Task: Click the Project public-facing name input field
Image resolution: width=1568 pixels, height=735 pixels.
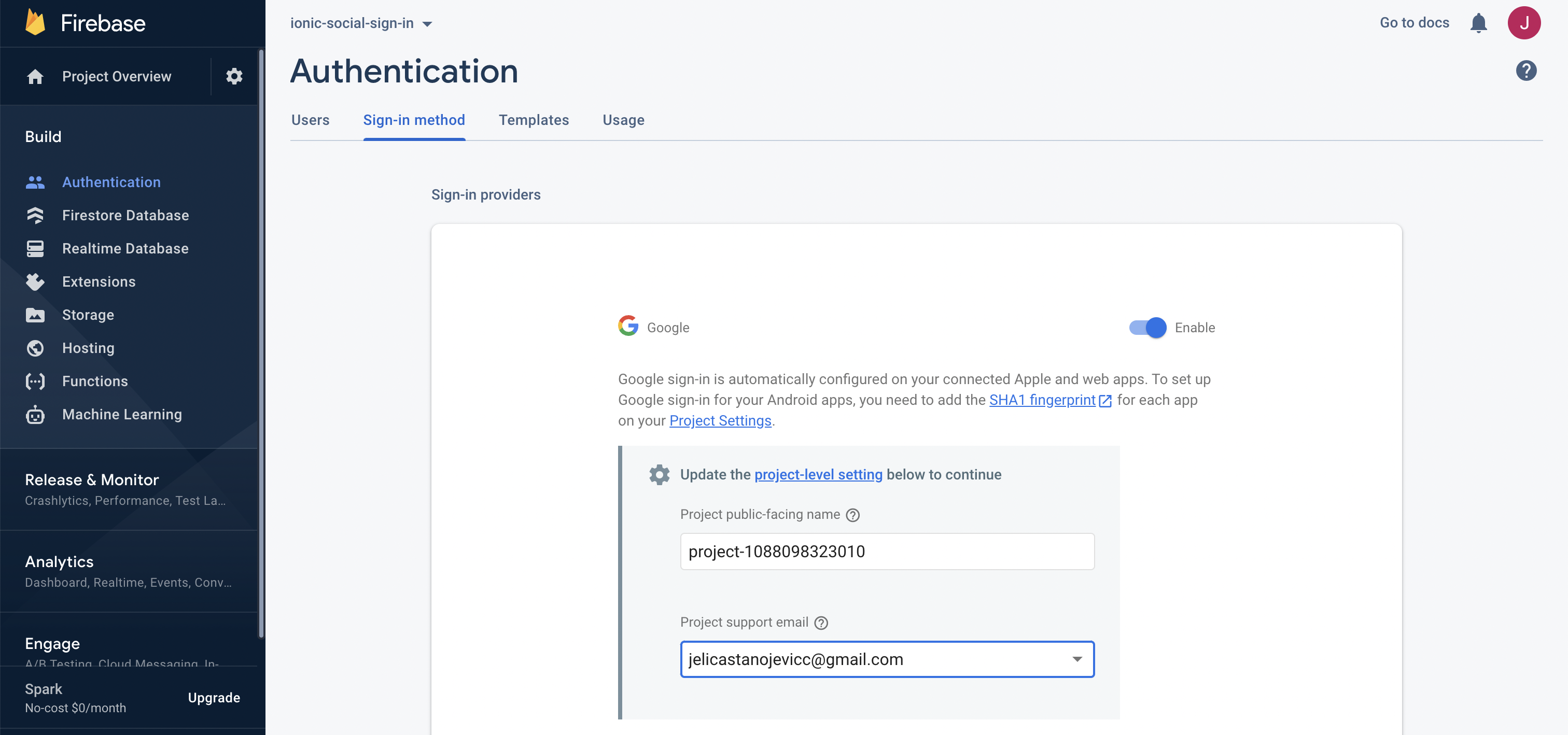Action: point(887,552)
